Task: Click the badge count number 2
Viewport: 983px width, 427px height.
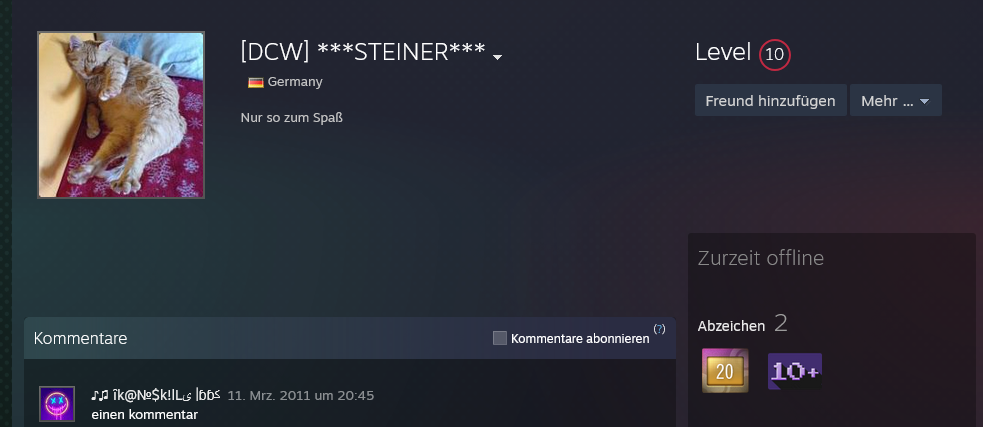Action: [x=781, y=323]
